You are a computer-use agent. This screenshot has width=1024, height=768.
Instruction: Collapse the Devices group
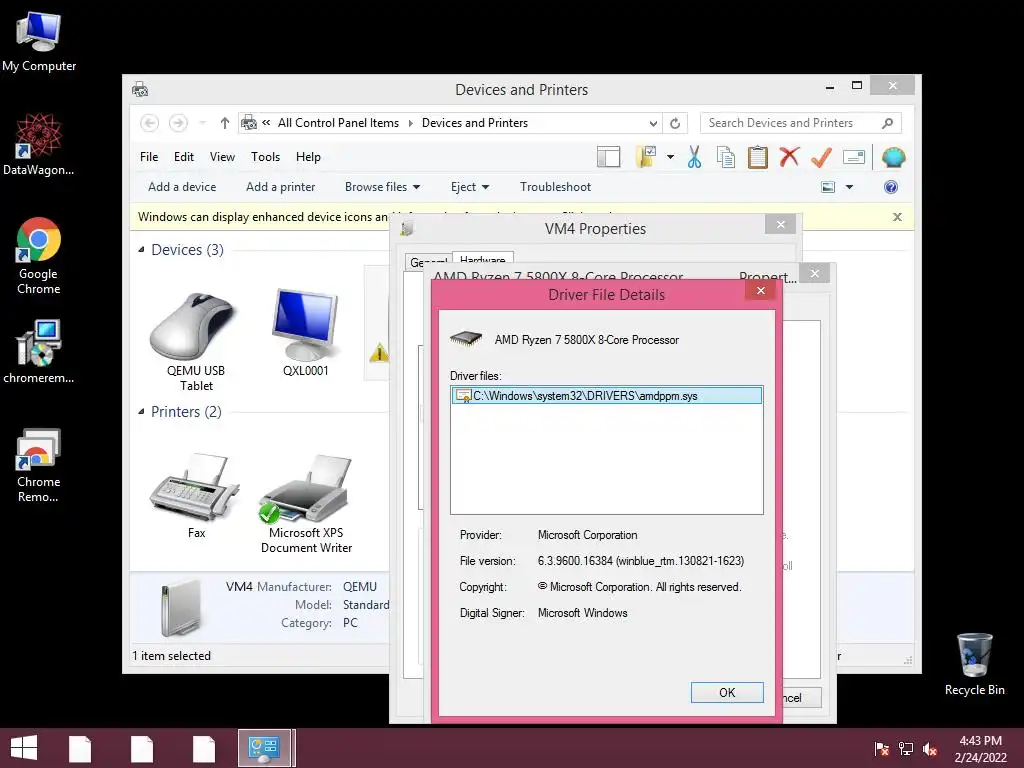pos(141,249)
